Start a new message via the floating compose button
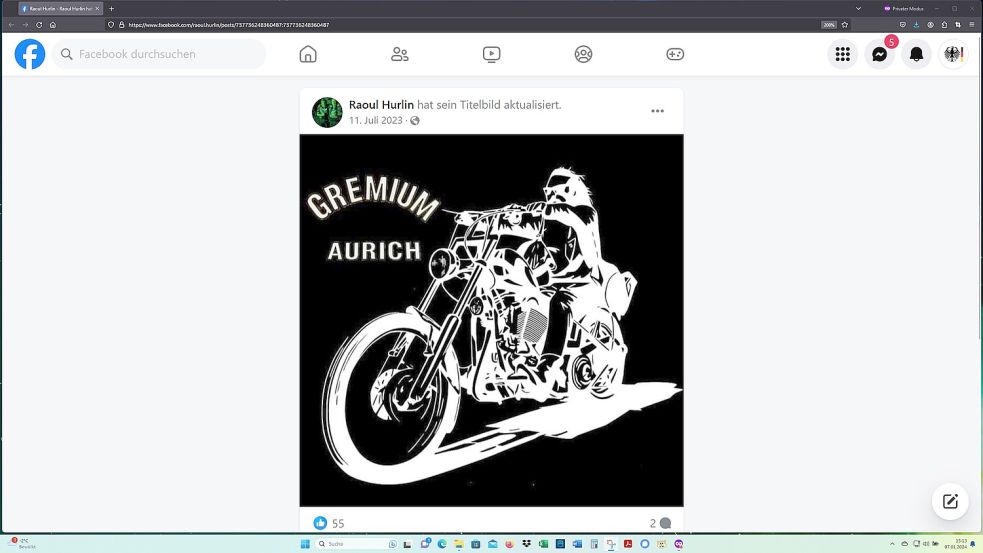This screenshot has height=553, width=983. (x=950, y=501)
